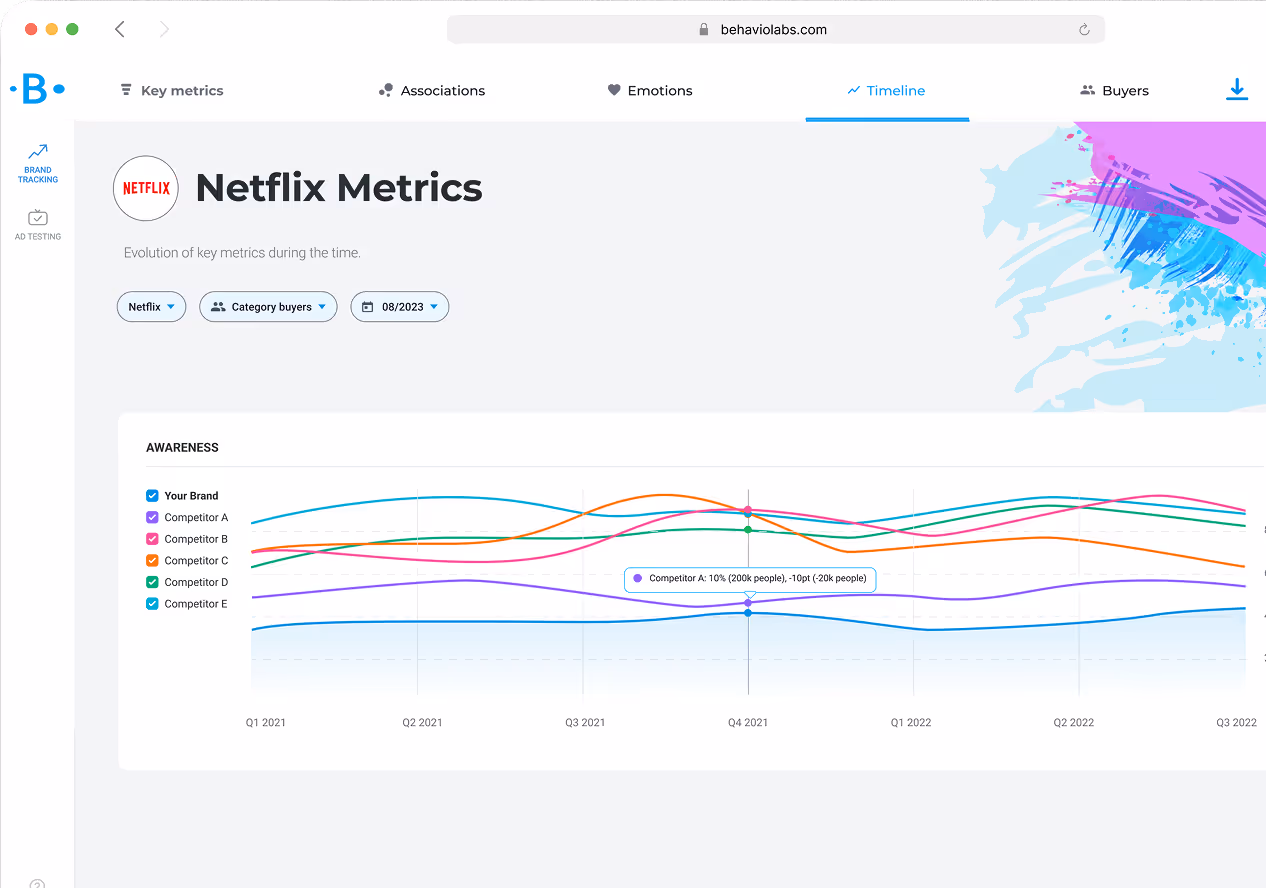Click the Q4 2021 axis label

(748, 722)
